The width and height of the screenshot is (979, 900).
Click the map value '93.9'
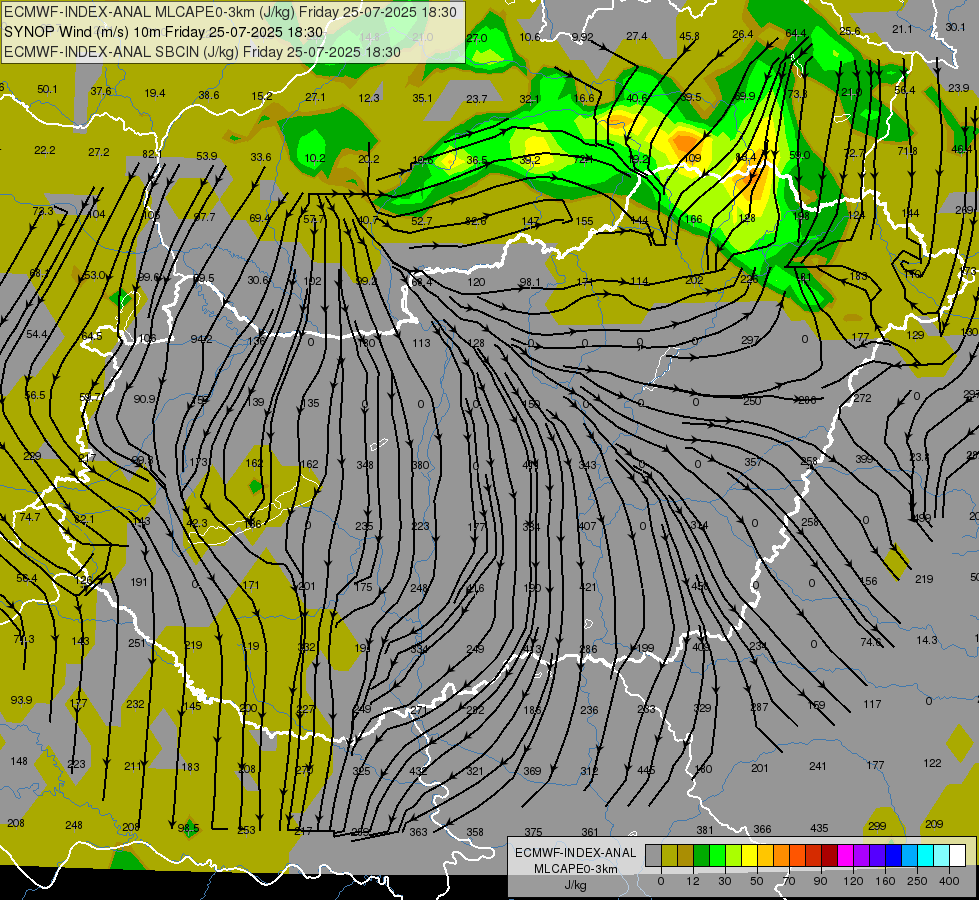coord(21,700)
